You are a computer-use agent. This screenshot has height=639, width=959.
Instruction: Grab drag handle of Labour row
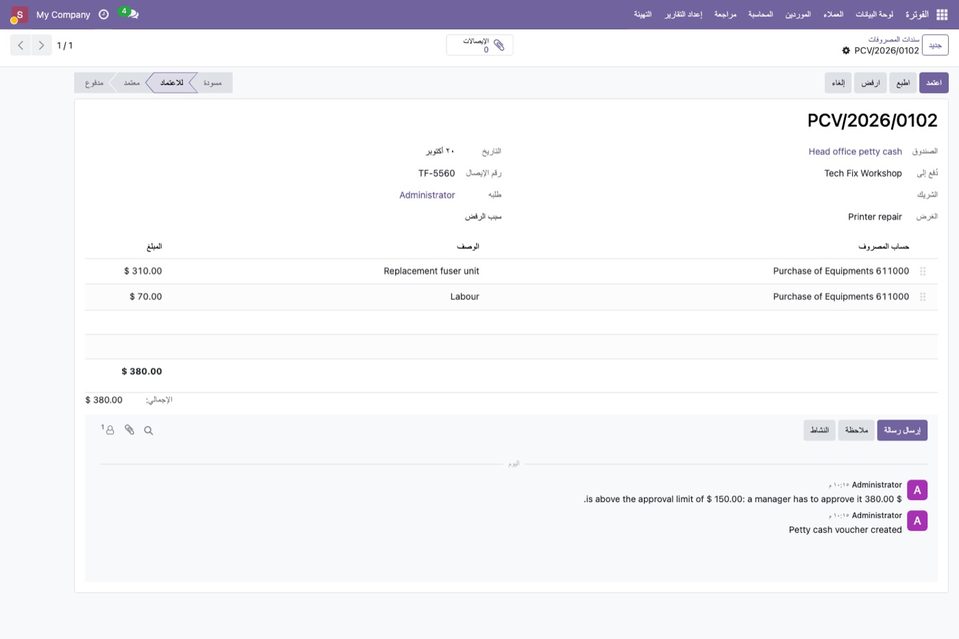pyautogui.click(x=923, y=297)
